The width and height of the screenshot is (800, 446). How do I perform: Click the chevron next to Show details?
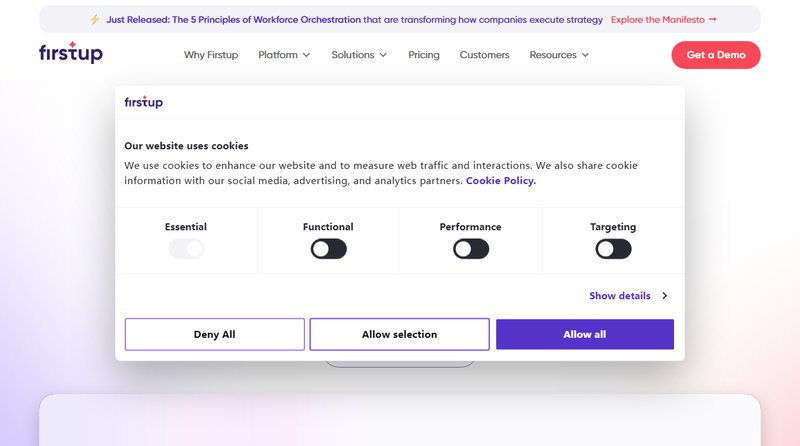click(664, 296)
